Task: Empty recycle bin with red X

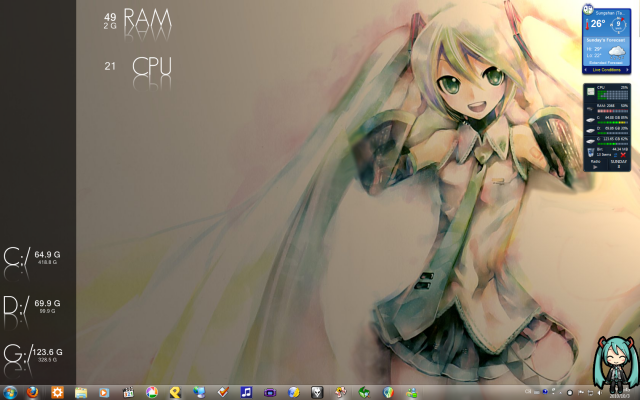Action: [x=623, y=155]
